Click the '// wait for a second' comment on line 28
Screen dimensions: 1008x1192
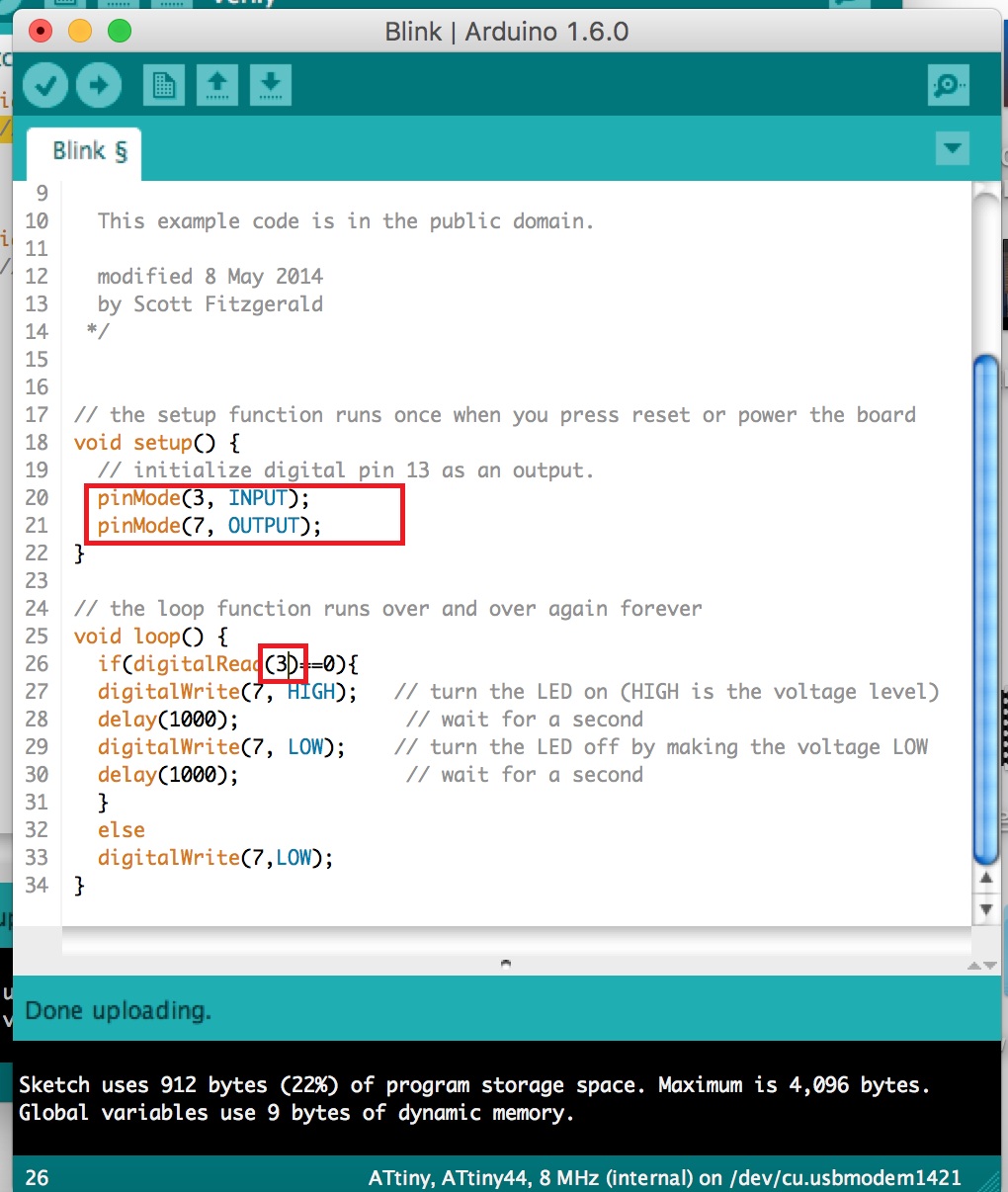point(525,720)
